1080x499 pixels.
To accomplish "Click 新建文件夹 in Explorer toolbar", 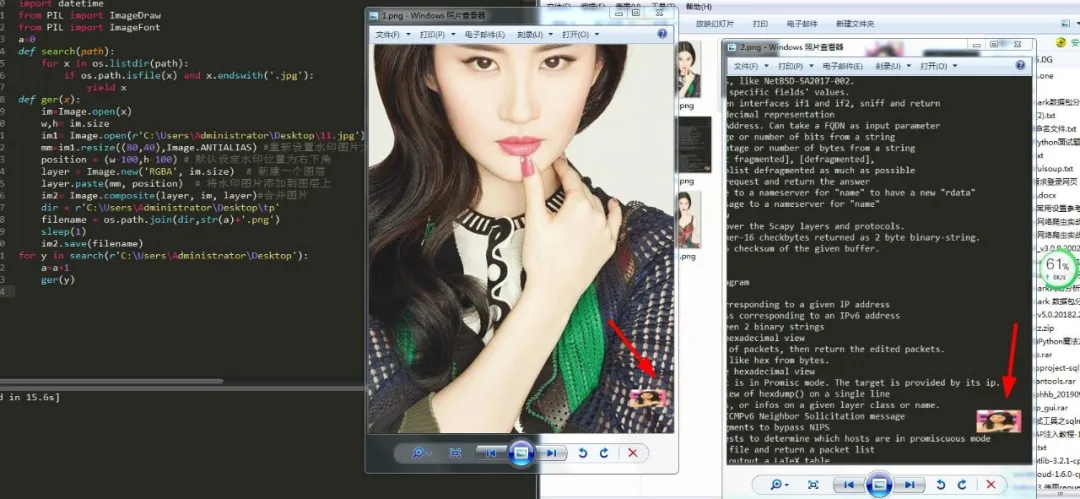I will point(855,23).
